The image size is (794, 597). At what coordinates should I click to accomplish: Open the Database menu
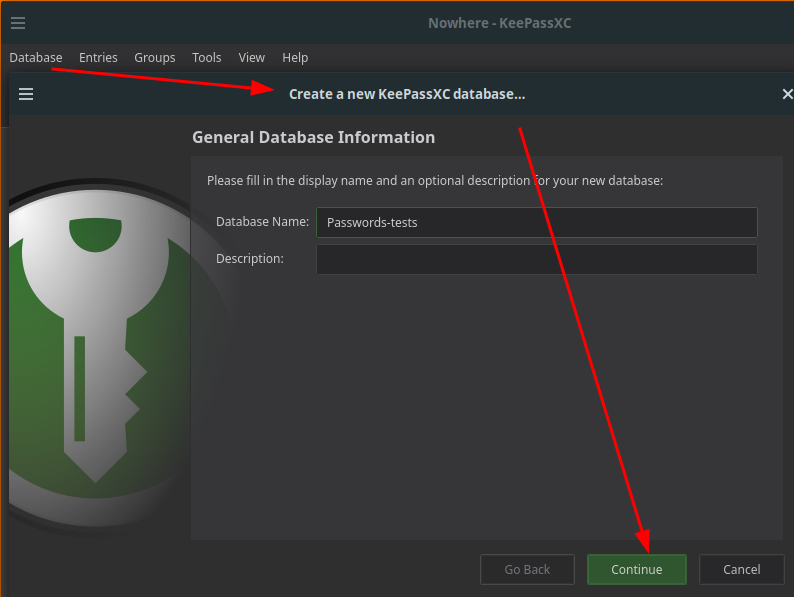click(x=35, y=58)
